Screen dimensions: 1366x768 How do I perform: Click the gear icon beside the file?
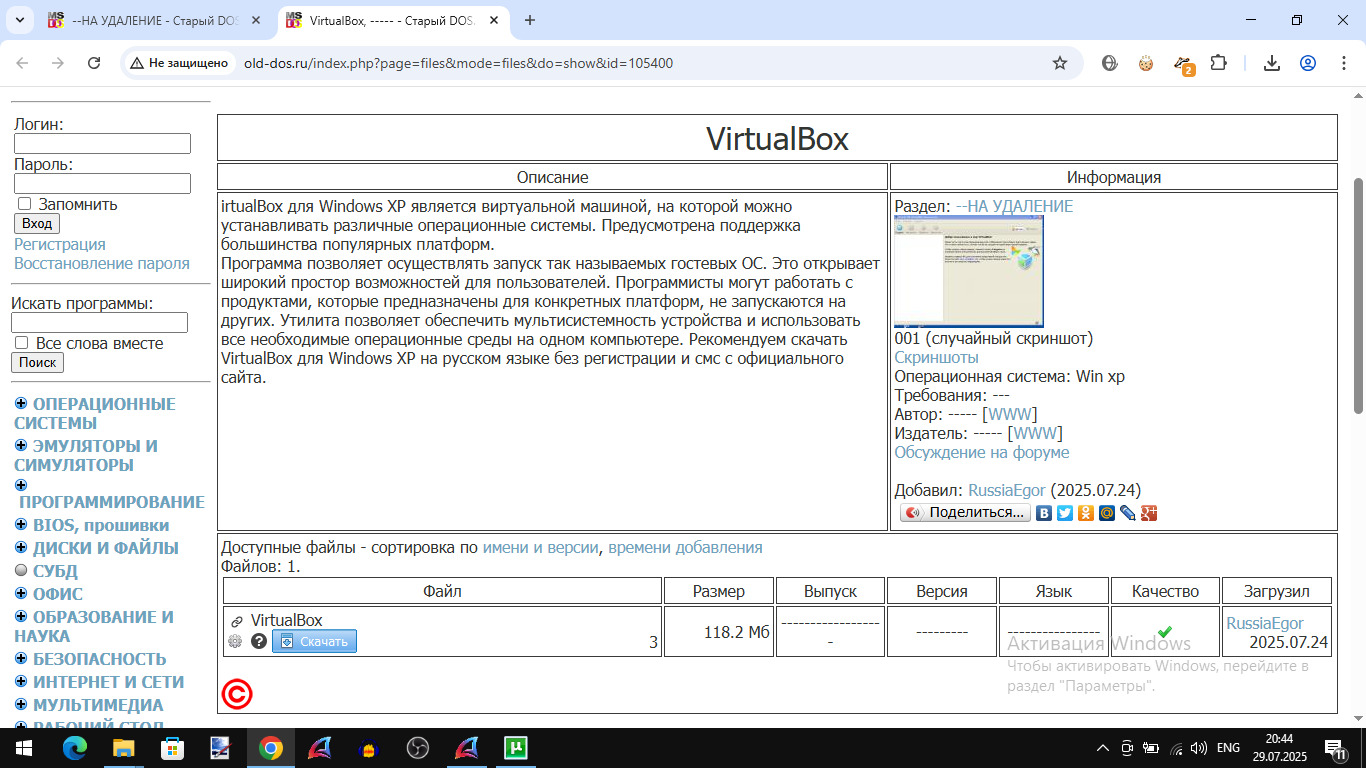(235, 641)
